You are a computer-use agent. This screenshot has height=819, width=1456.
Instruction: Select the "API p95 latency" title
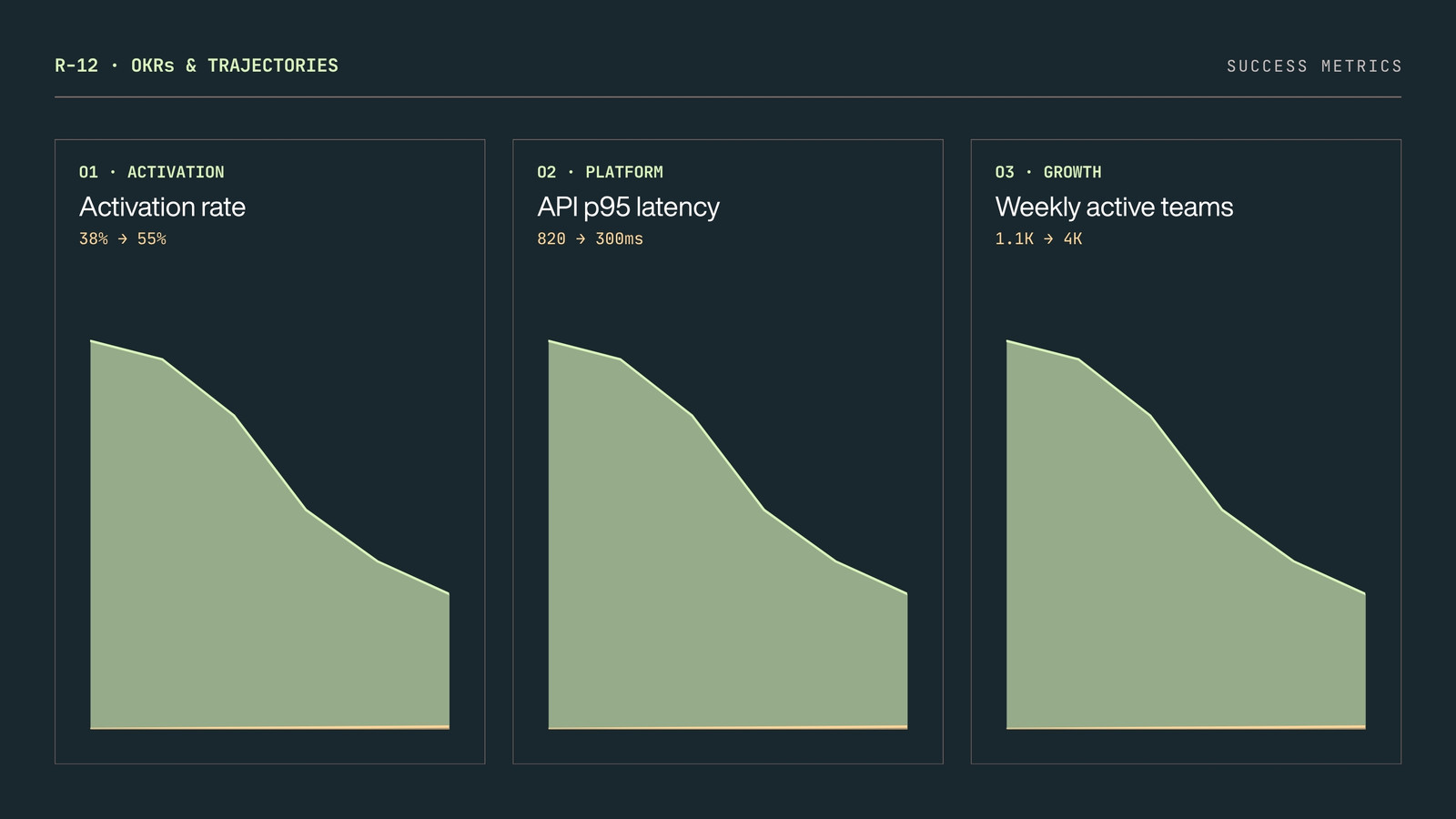[628, 207]
